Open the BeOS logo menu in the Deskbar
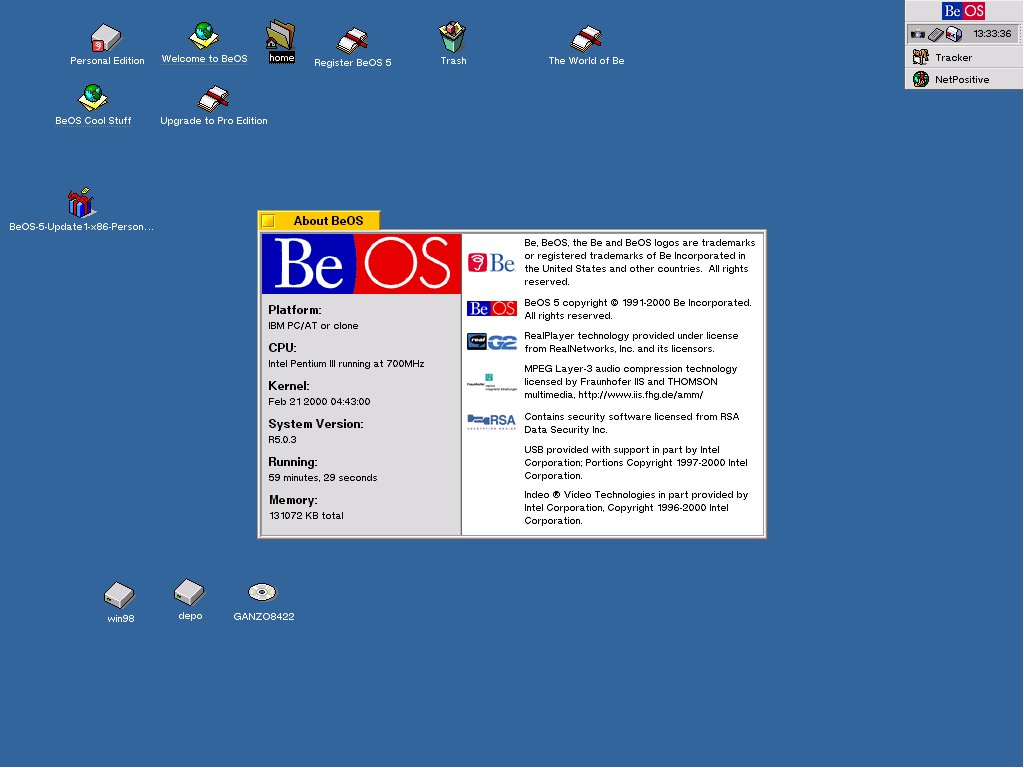This screenshot has width=1024, height=768. [963, 11]
